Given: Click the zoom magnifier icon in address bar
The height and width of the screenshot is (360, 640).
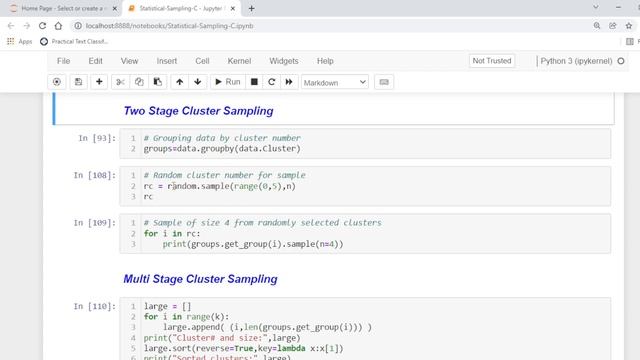Looking at the screenshot, I should tap(597, 26).
